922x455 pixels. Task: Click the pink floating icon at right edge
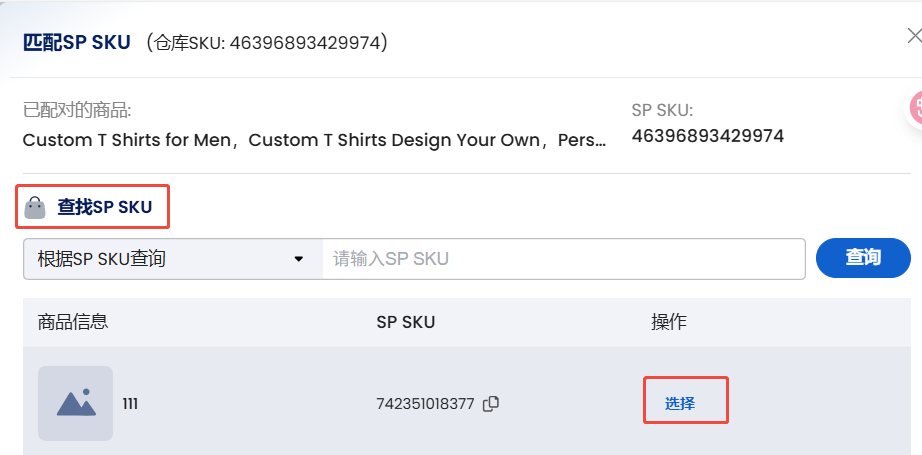(x=915, y=107)
